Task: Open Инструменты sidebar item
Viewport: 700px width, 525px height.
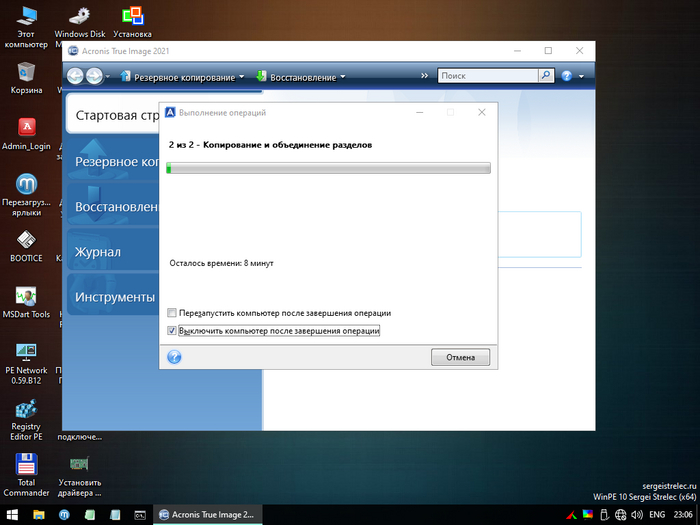Action: coord(113,297)
